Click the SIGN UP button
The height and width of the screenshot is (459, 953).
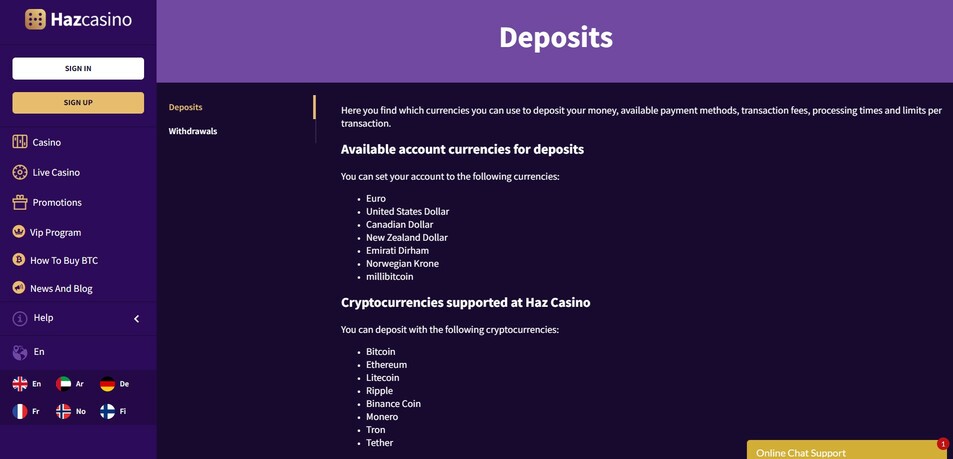click(x=78, y=103)
